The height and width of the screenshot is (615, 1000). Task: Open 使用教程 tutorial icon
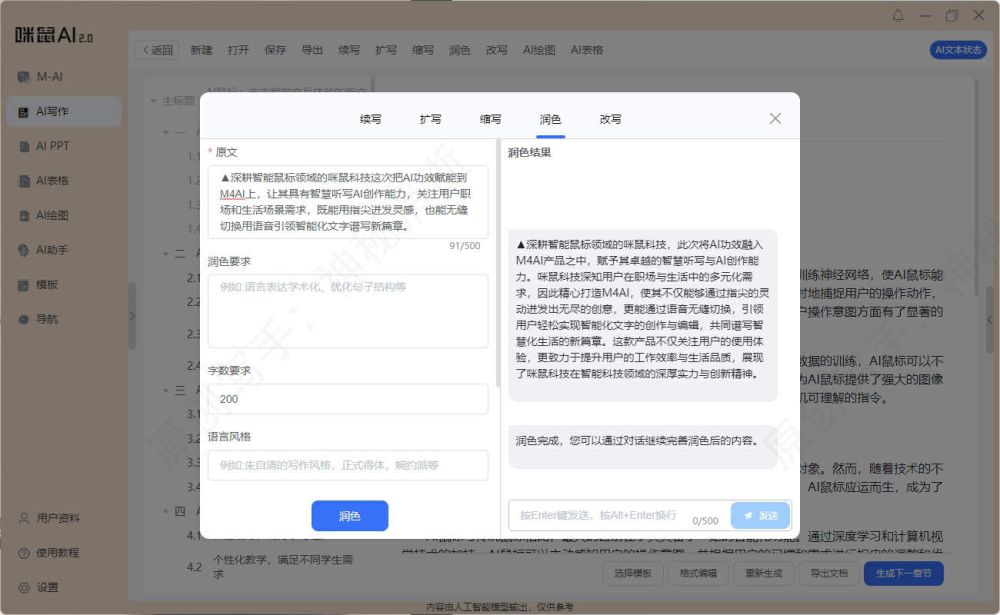(x=24, y=552)
